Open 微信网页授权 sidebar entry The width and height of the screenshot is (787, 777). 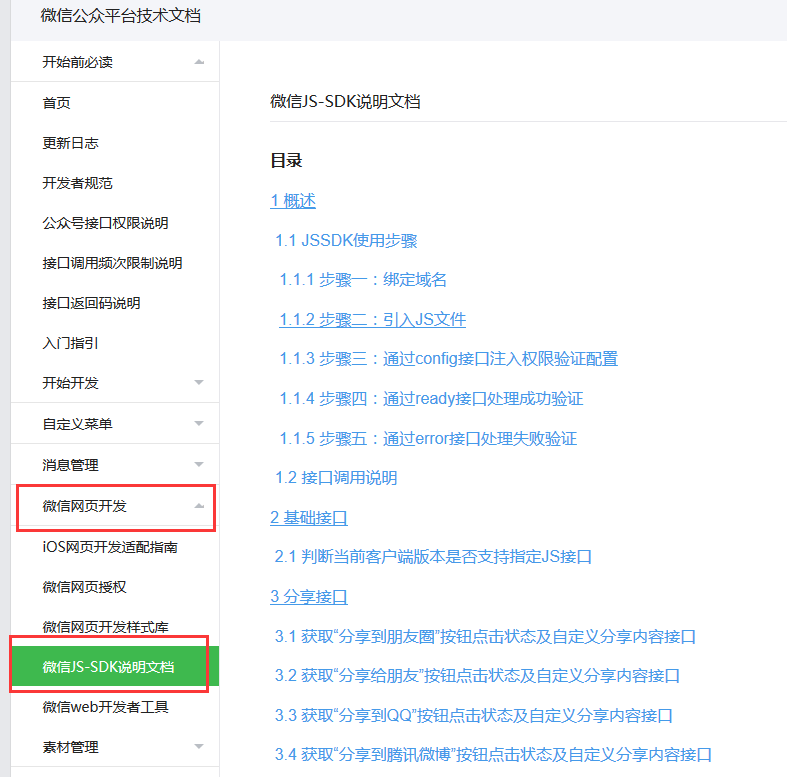[84, 587]
